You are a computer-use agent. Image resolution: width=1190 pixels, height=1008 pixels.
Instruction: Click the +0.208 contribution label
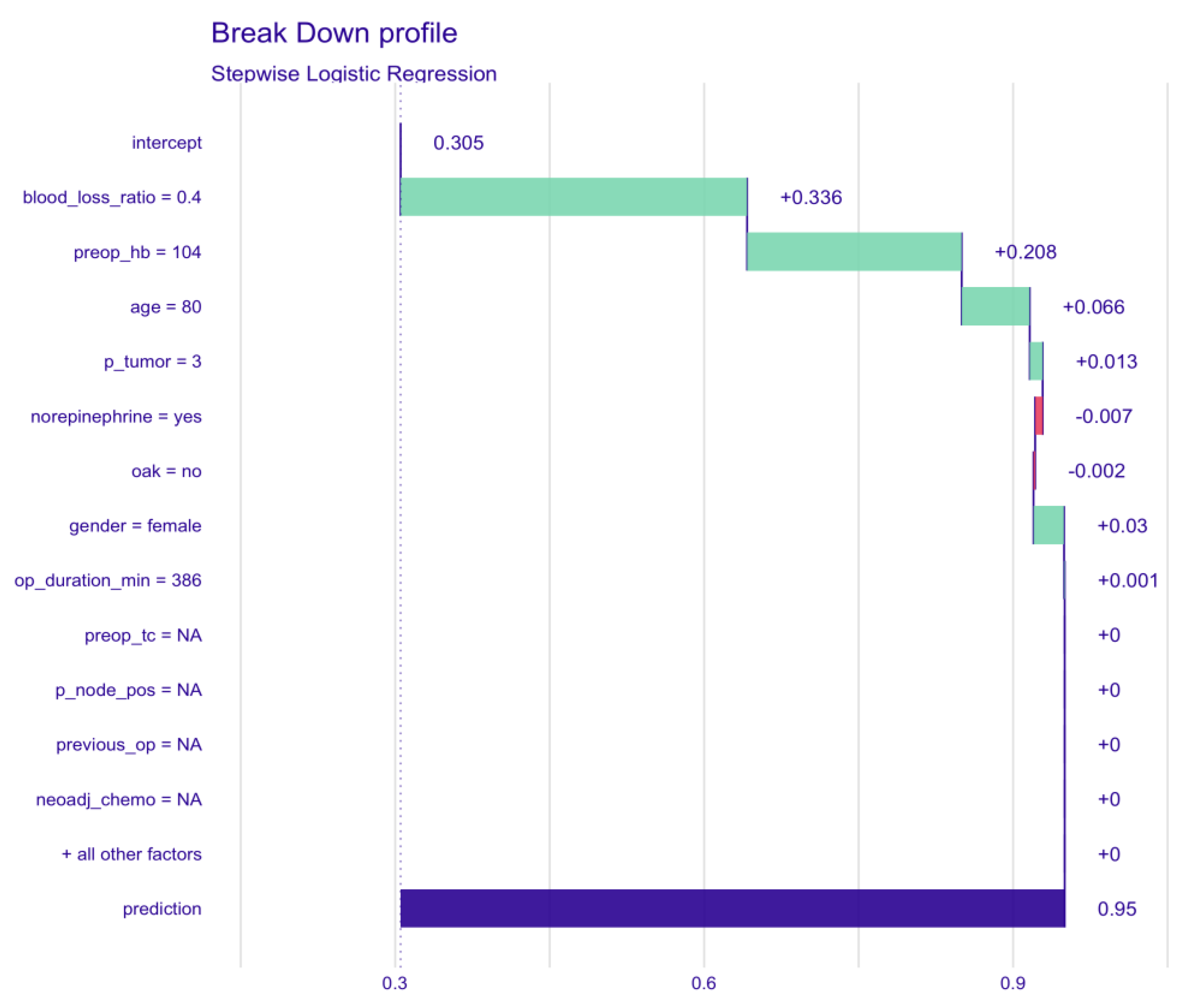[1025, 252]
